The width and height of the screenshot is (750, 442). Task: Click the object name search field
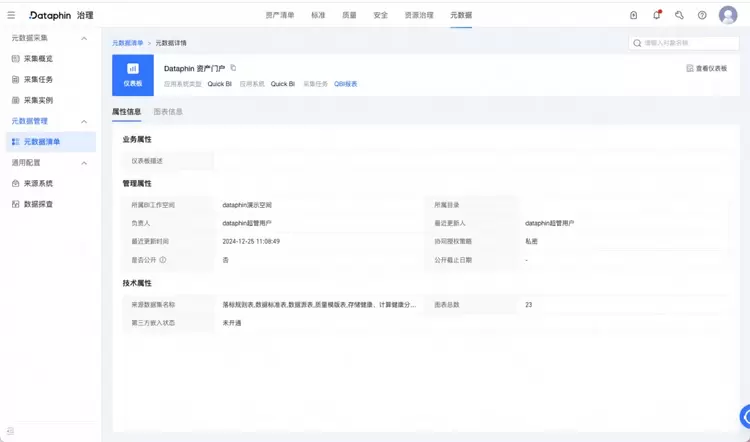coord(684,43)
